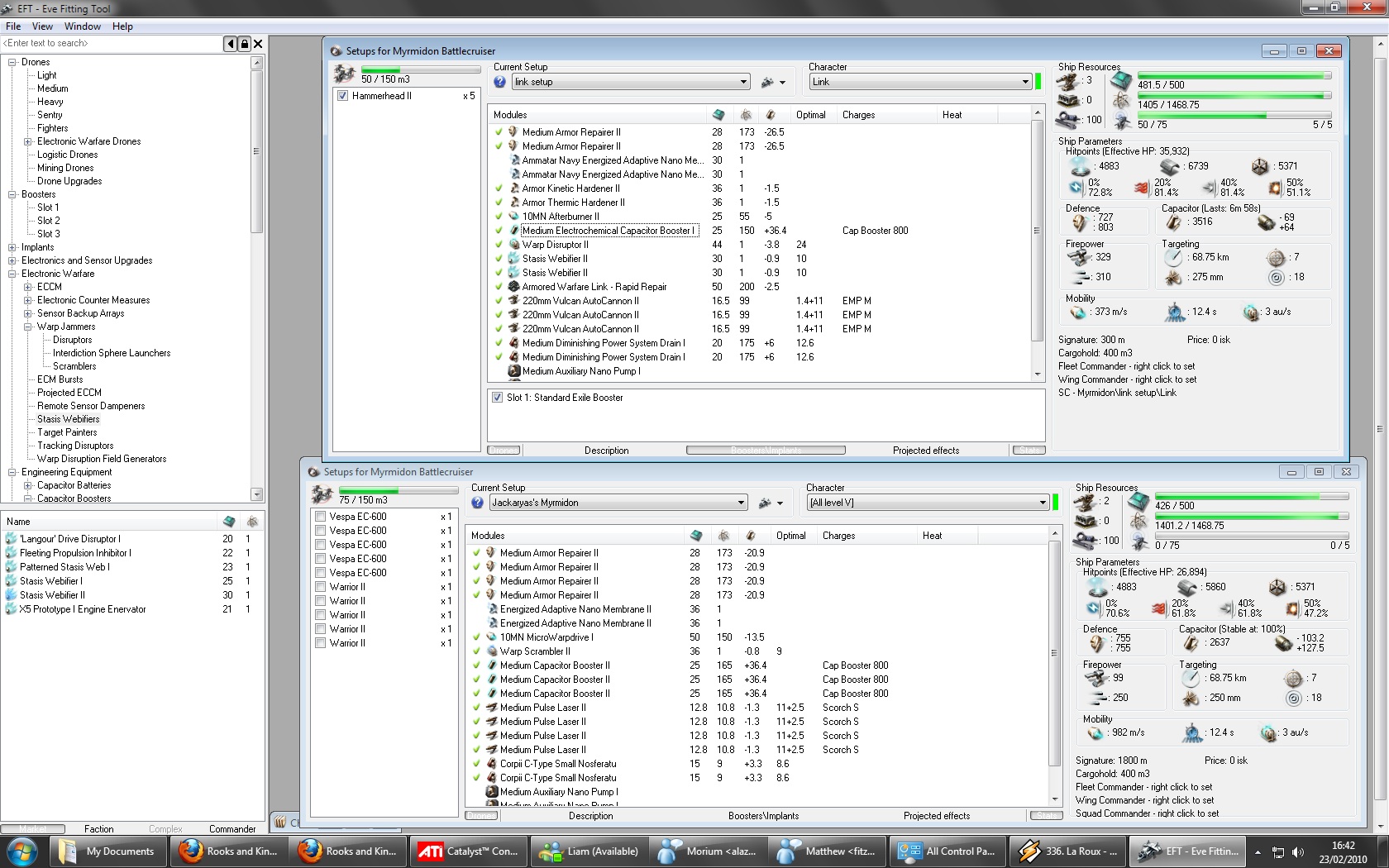This screenshot has height=868, width=1389.
Task: Open the Link character dropdown
Action: [x=920, y=82]
